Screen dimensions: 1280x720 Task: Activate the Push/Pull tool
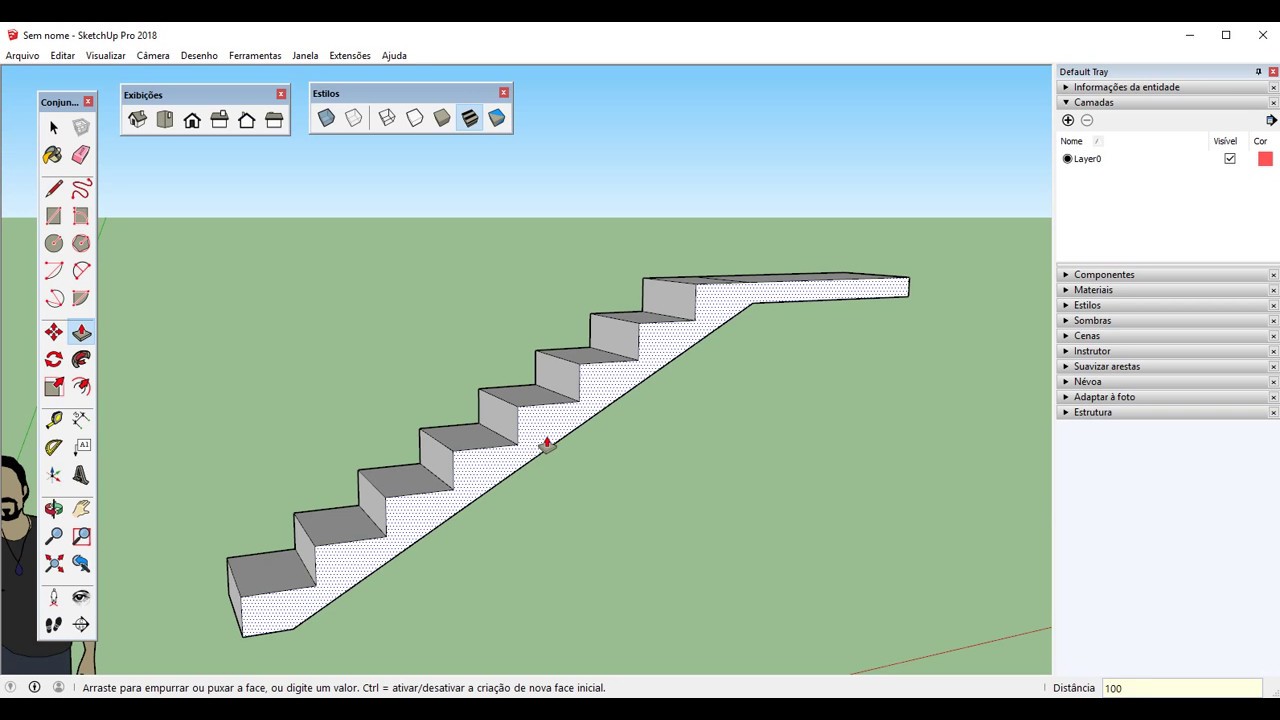tap(81, 332)
